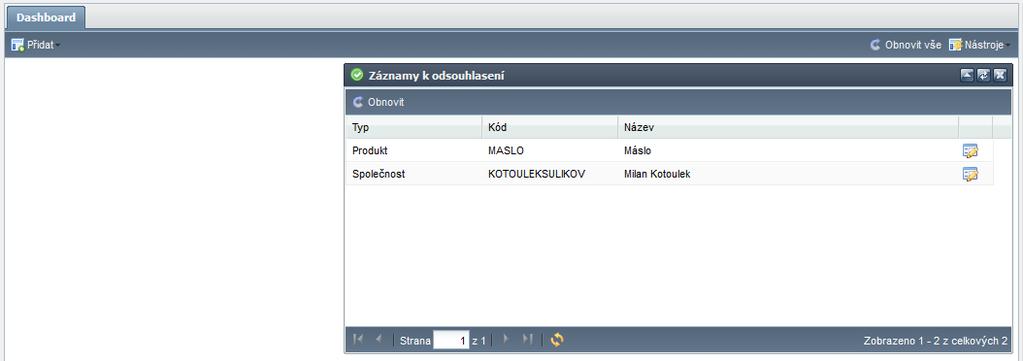Collapse the Záznamy k odsouhlasení panel

967,76
